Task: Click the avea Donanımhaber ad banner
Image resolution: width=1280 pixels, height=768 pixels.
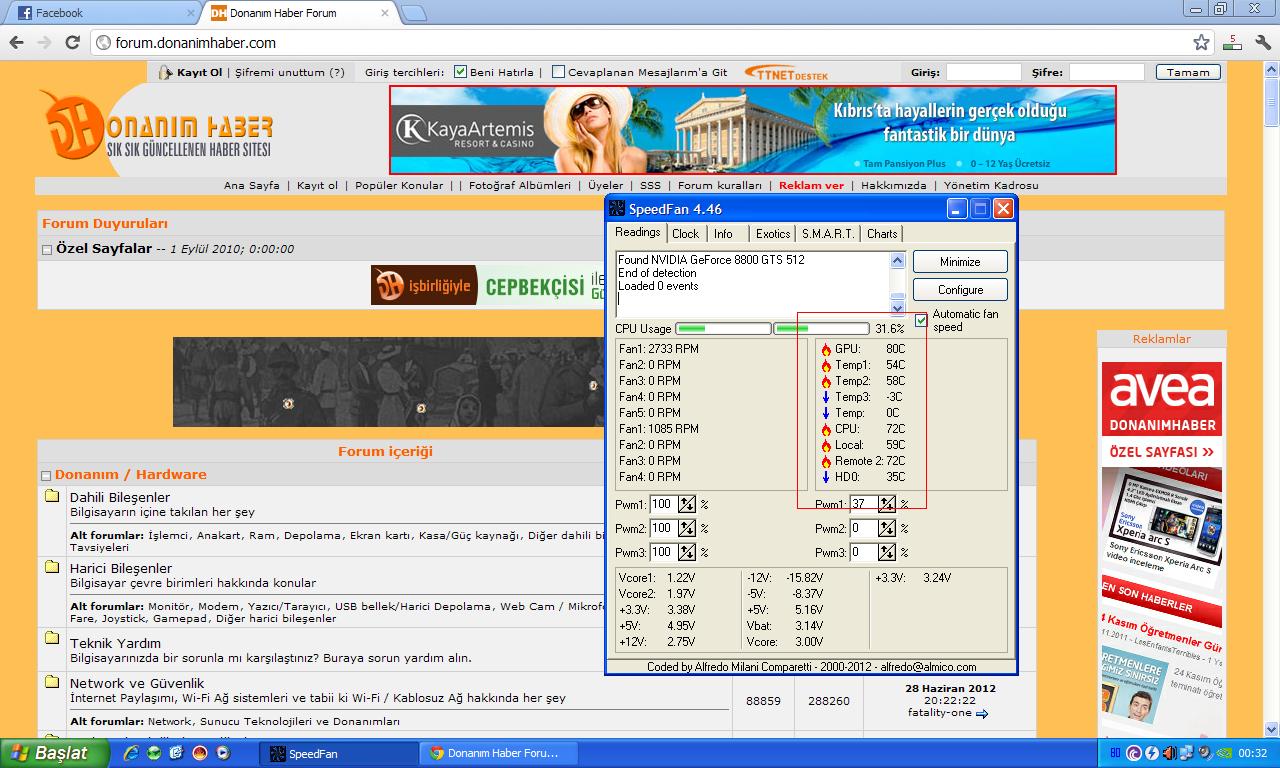Action: tap(1162, 415)
